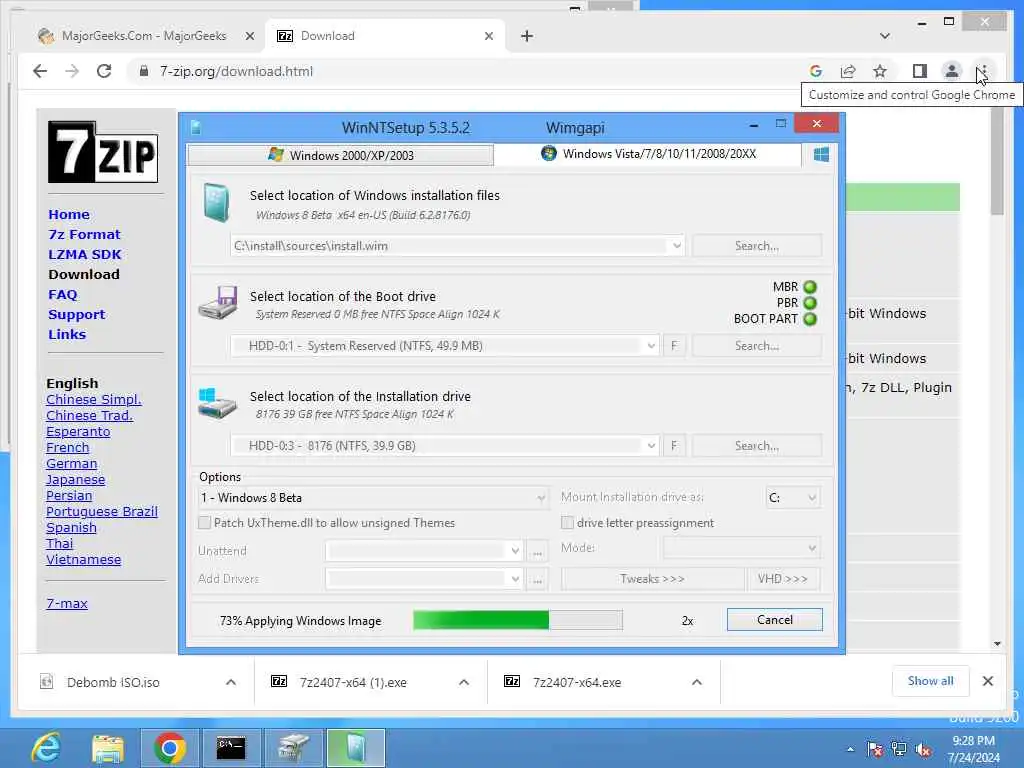Image resolution: width=1024 pixels, height=768 pixels.
Task: Reload the 7-zip download page
Action: (104, 71)
